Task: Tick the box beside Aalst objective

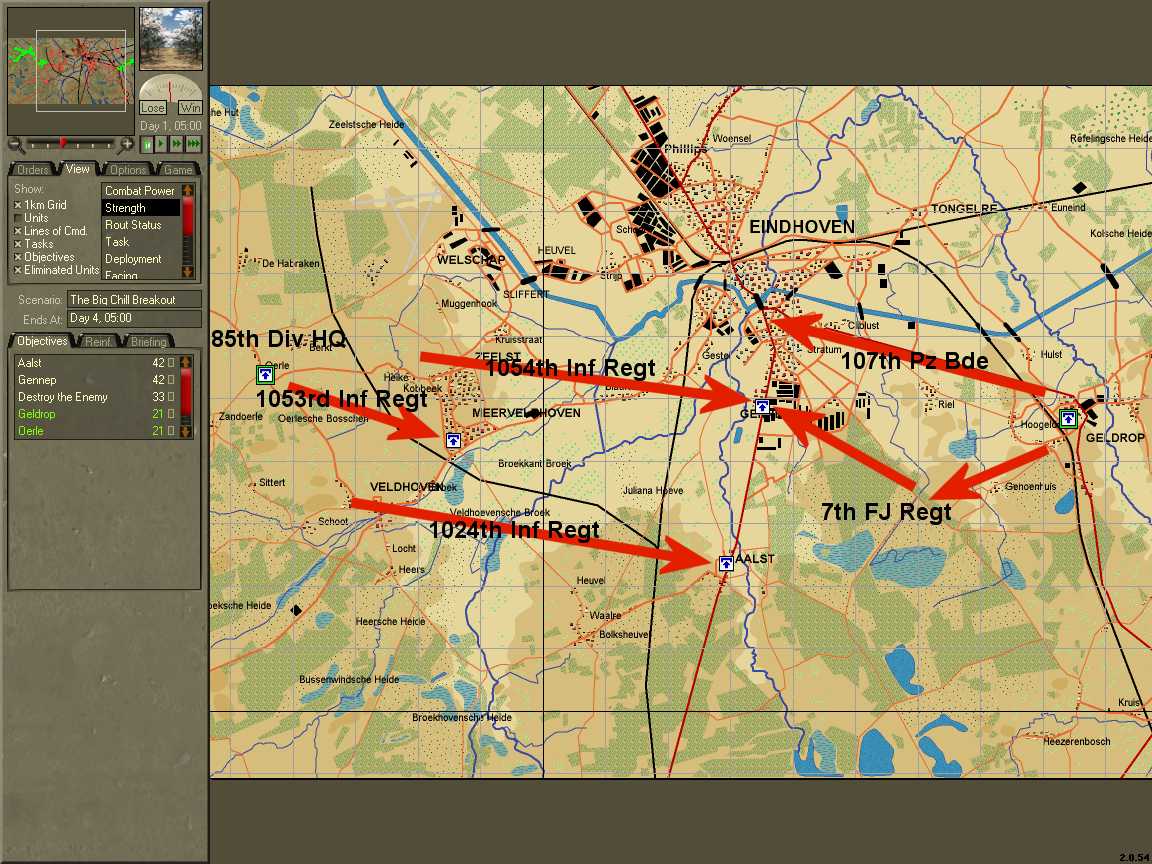Action: (171, 363)
